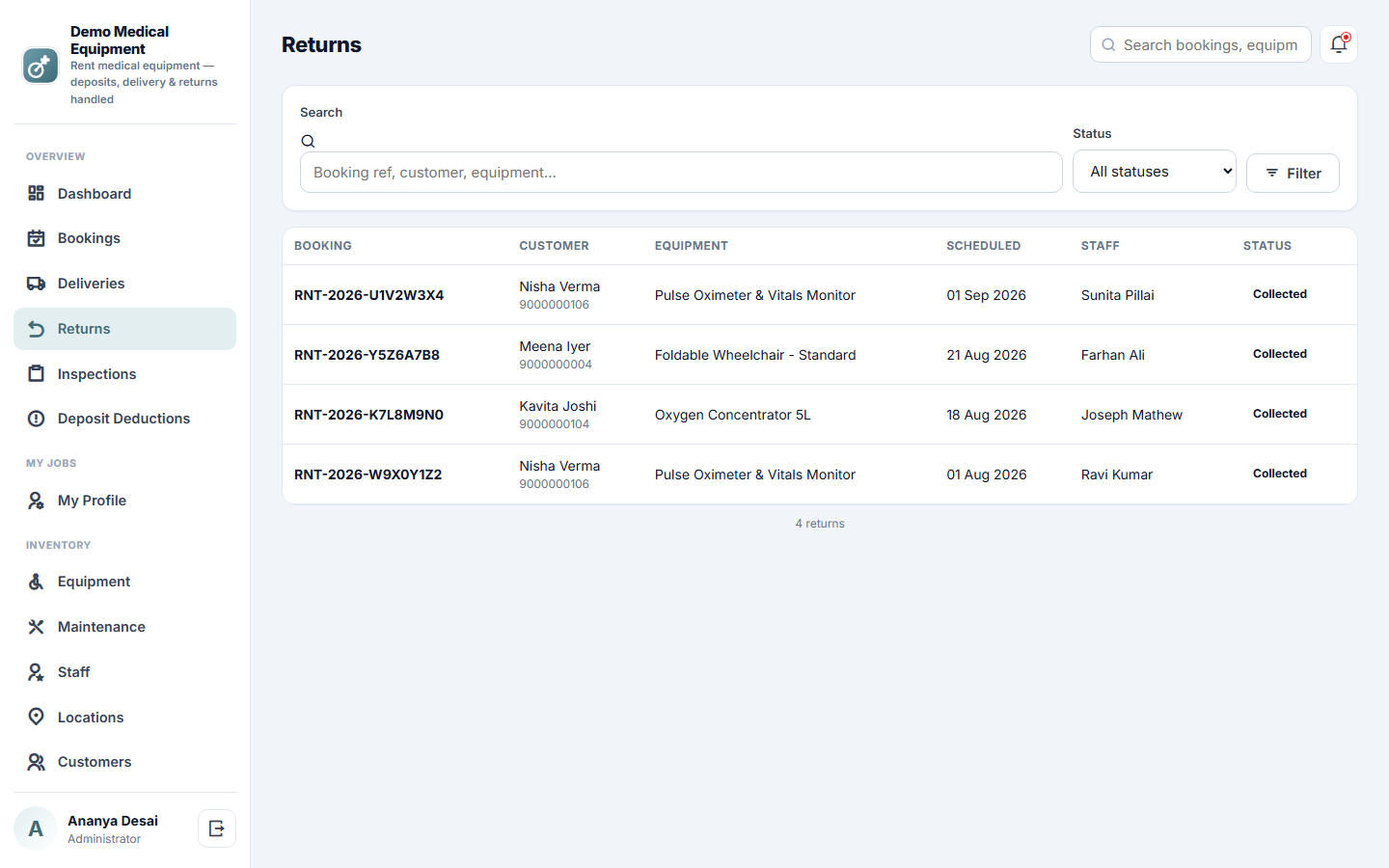Open booking RNT-2026-K7L8M9N0
This screenshot has width=1389, height=868.
pyautogui.click(x=368, y=415)
